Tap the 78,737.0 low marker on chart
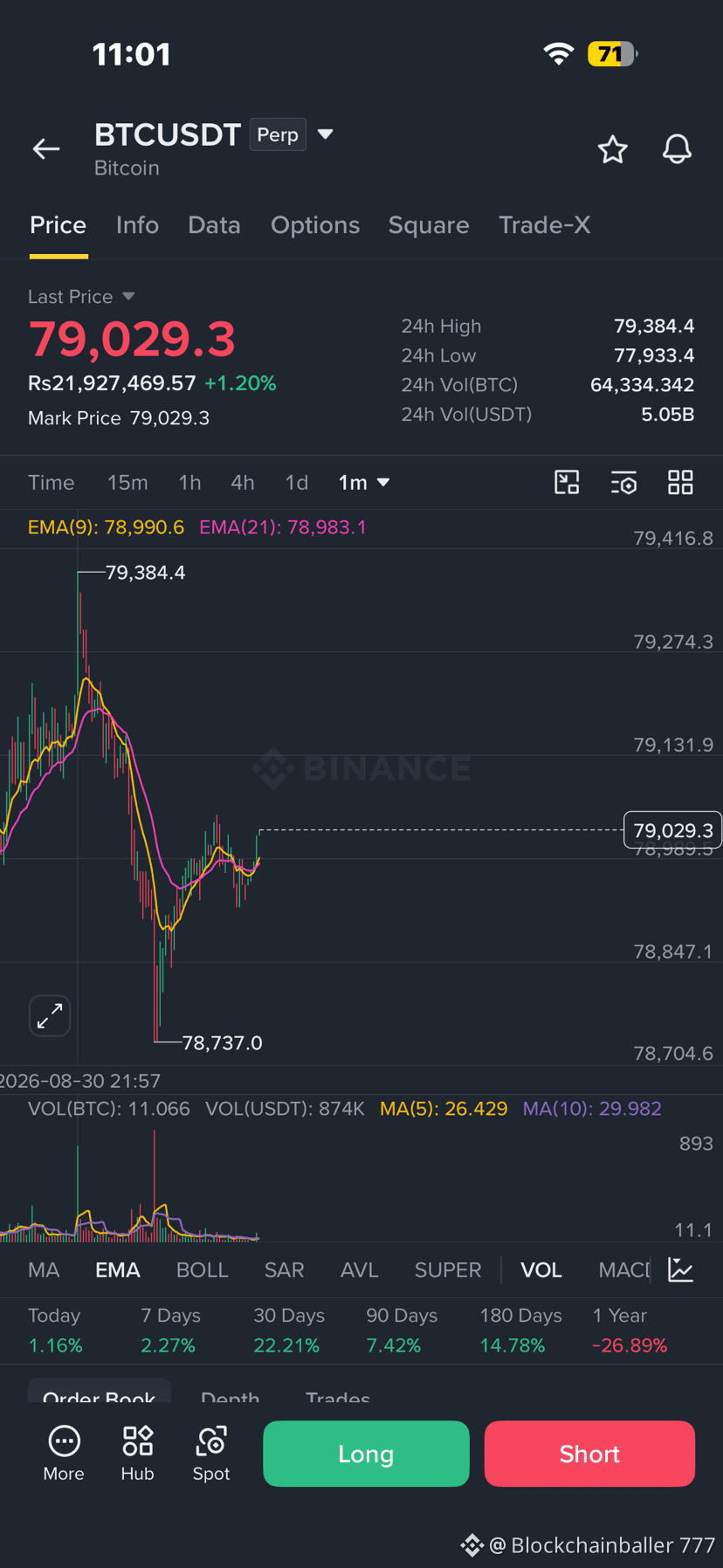This screenshot has width=723, height=1568. tap(222, 1042)
